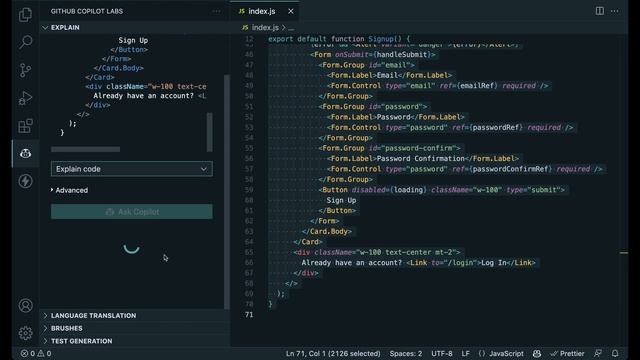Expand the Advanced options
The width and height of the screenshot is (640, 360).
tap(69, 190)
